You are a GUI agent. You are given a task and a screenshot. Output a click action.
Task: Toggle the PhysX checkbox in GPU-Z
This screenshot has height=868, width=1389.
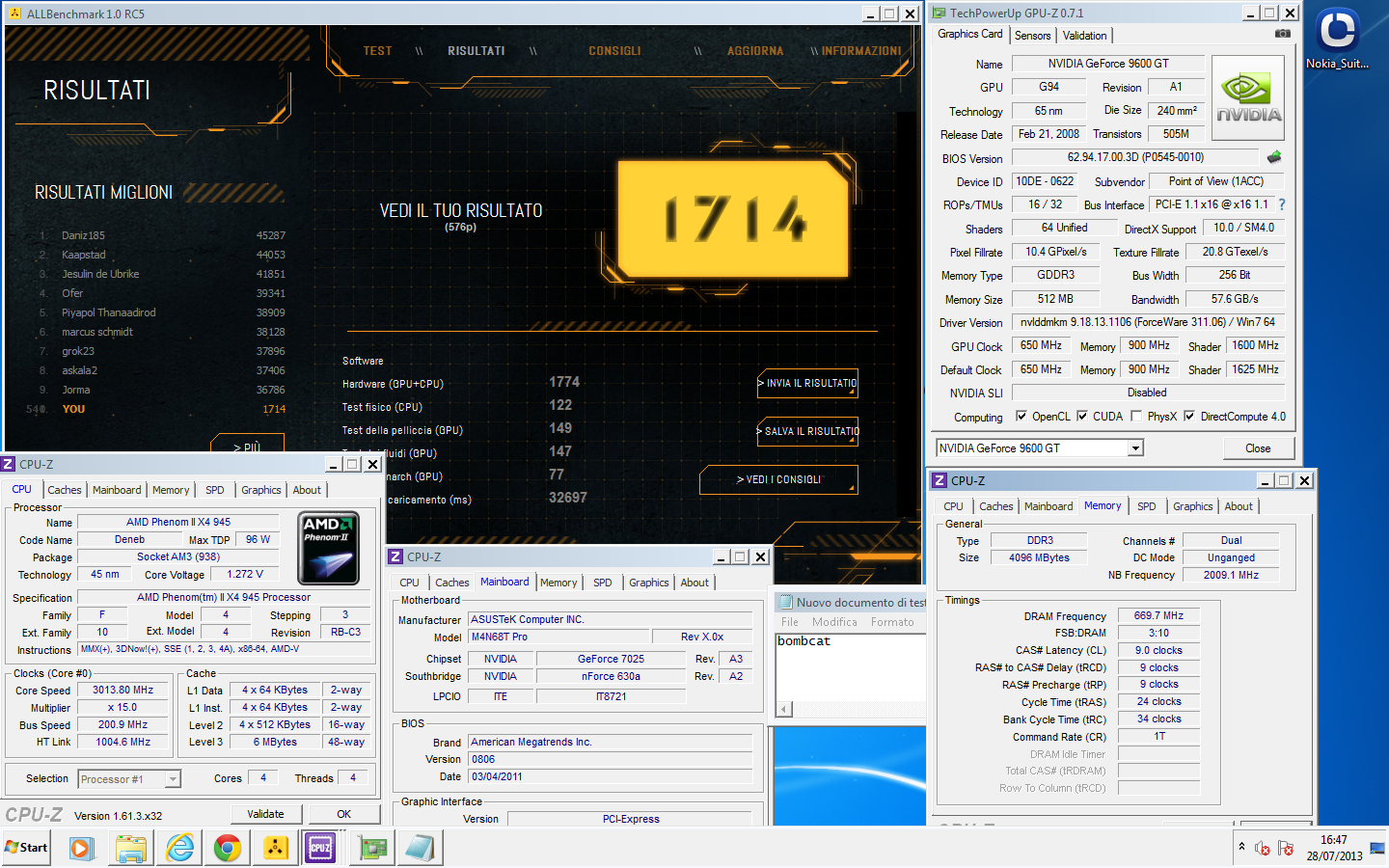pyautogui.click(x=1136, y=417)
